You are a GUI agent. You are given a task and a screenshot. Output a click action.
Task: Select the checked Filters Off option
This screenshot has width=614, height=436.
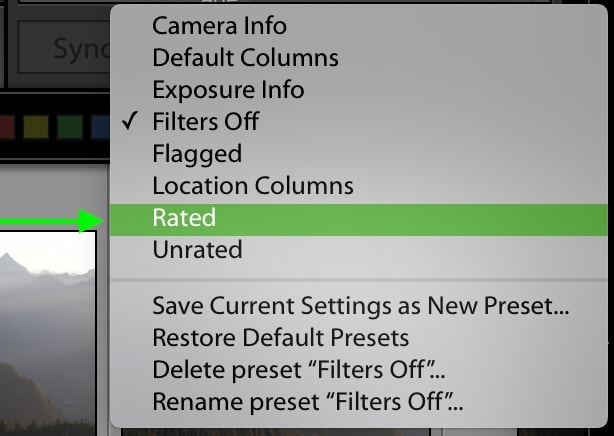click(x=205, y=121)
